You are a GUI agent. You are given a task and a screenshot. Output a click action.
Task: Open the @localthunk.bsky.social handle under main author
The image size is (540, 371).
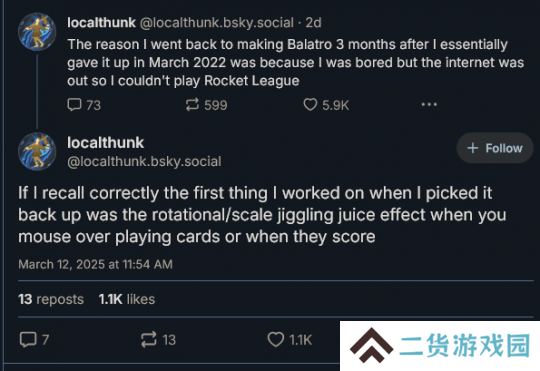point(144,162)
